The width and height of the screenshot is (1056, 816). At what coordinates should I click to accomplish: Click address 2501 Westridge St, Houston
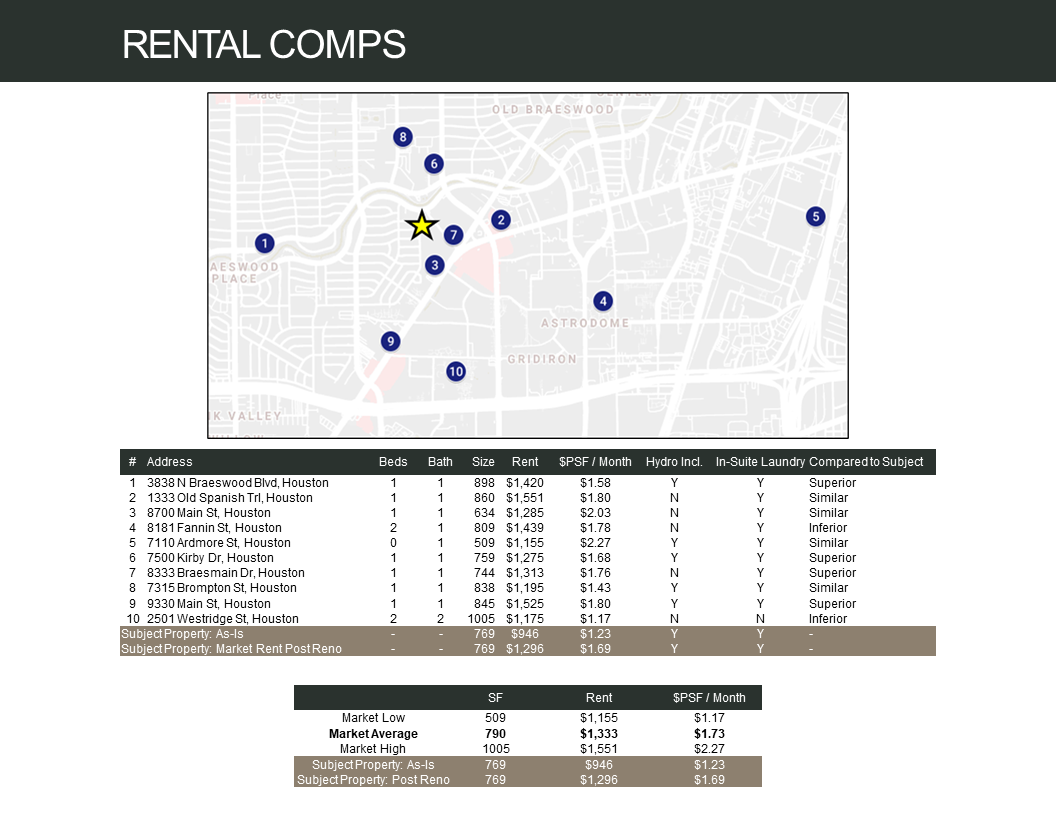(x=223, y=619)
